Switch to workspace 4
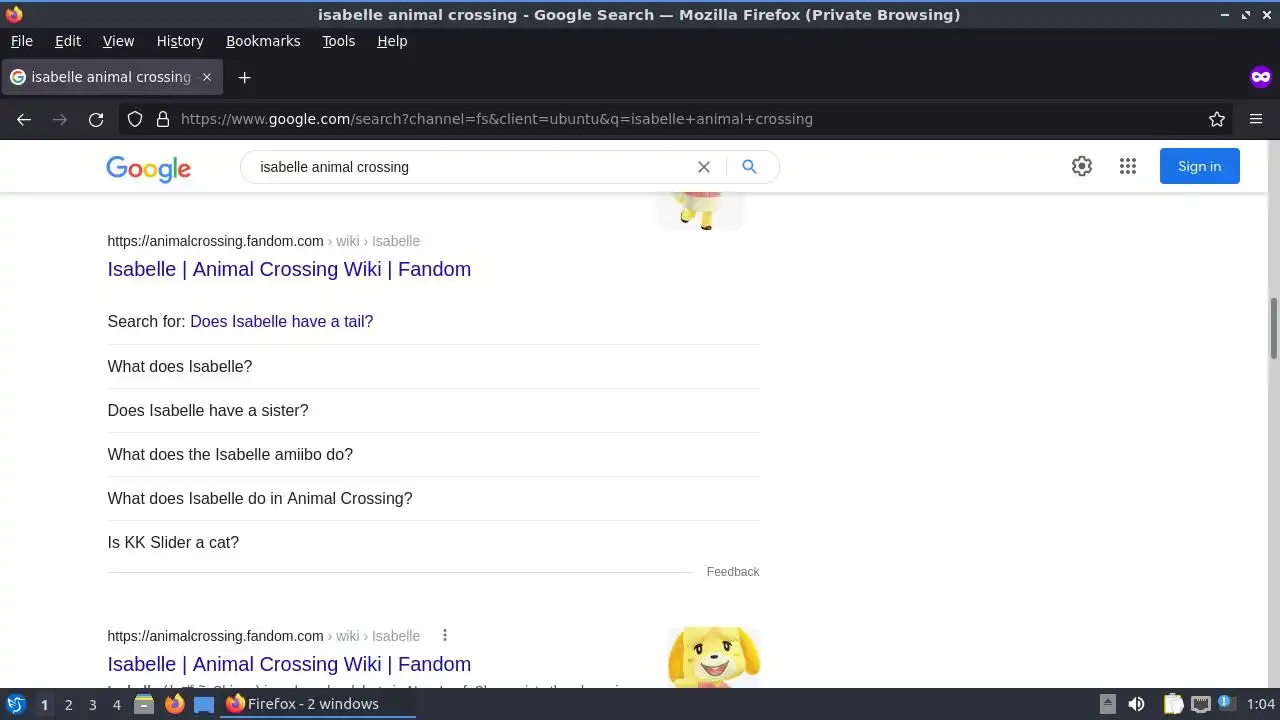1280x720 pixels. 117,704
